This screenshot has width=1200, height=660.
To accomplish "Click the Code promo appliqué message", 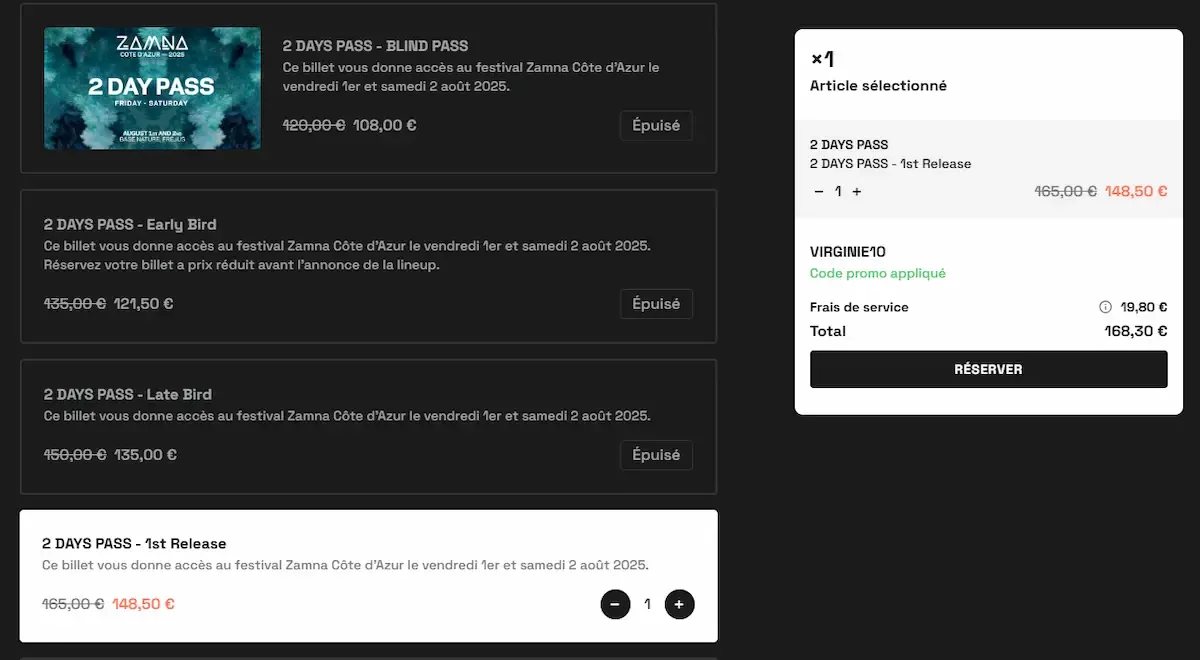I will 878,273.
